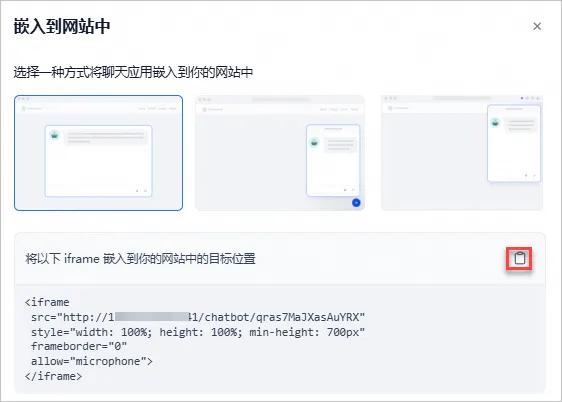Click the src chatbot URL line

click(x=198, y=317)
